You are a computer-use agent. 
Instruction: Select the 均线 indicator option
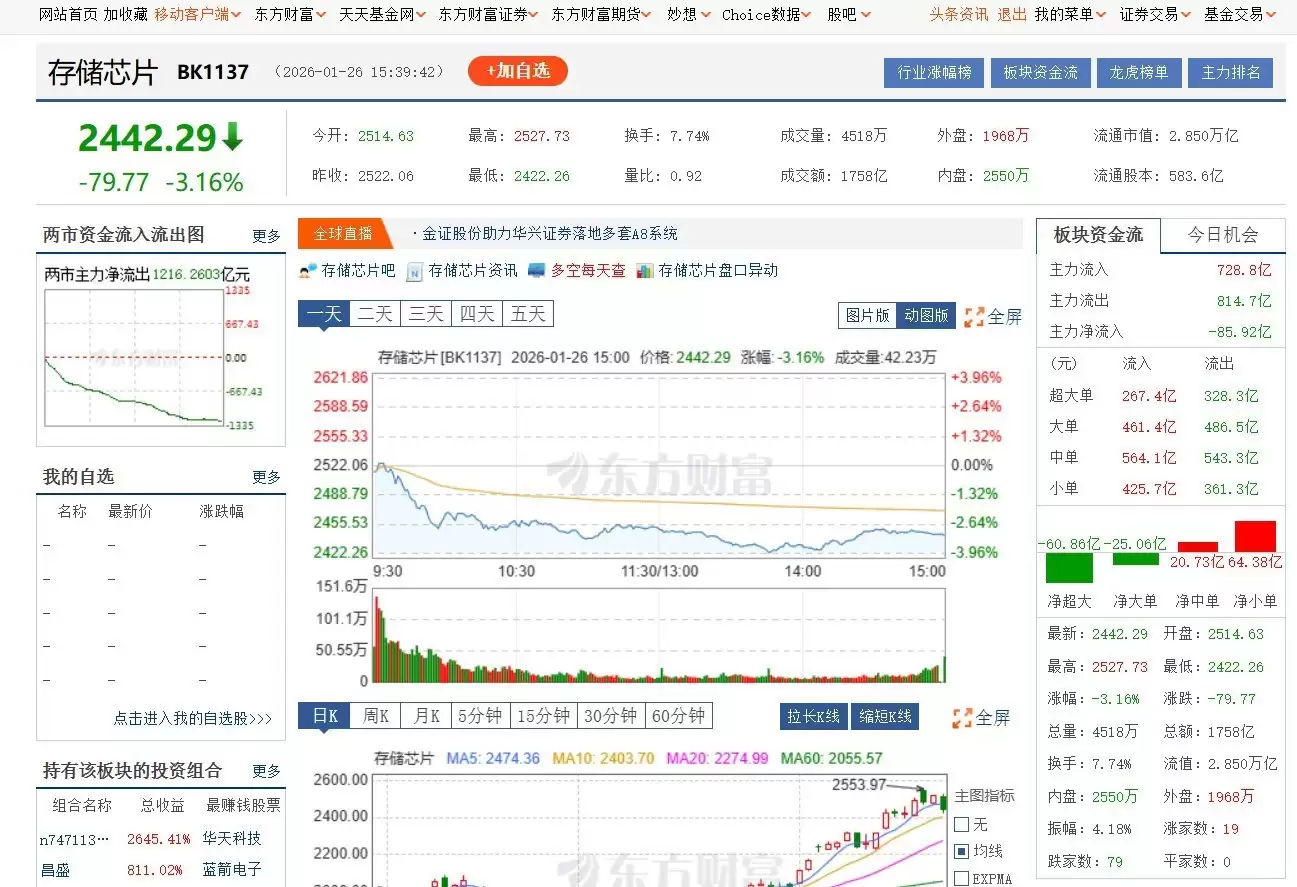[962, 852]
